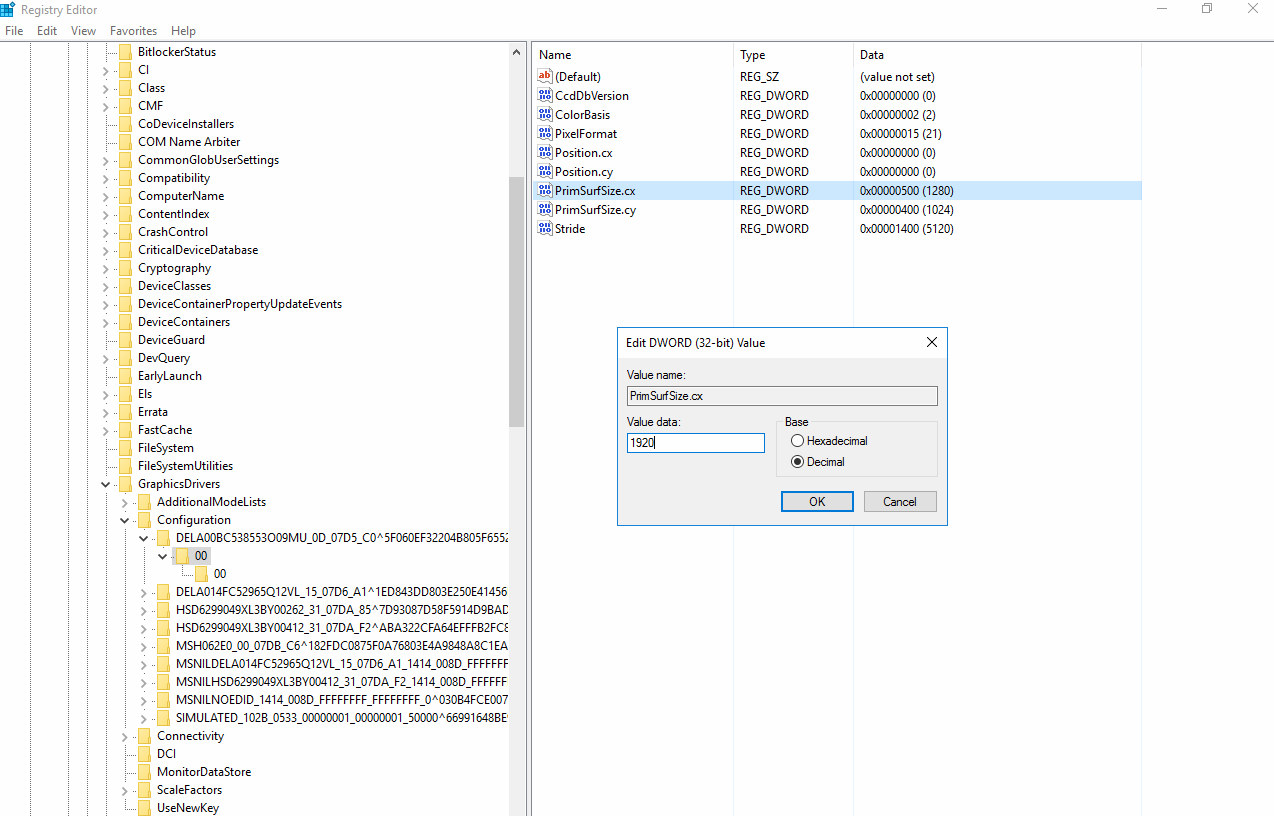Collapse the GraphicsDrivers tree node
Image resolution: width=1274 pixels, height=816 pixels.
[x=106, y=484]
